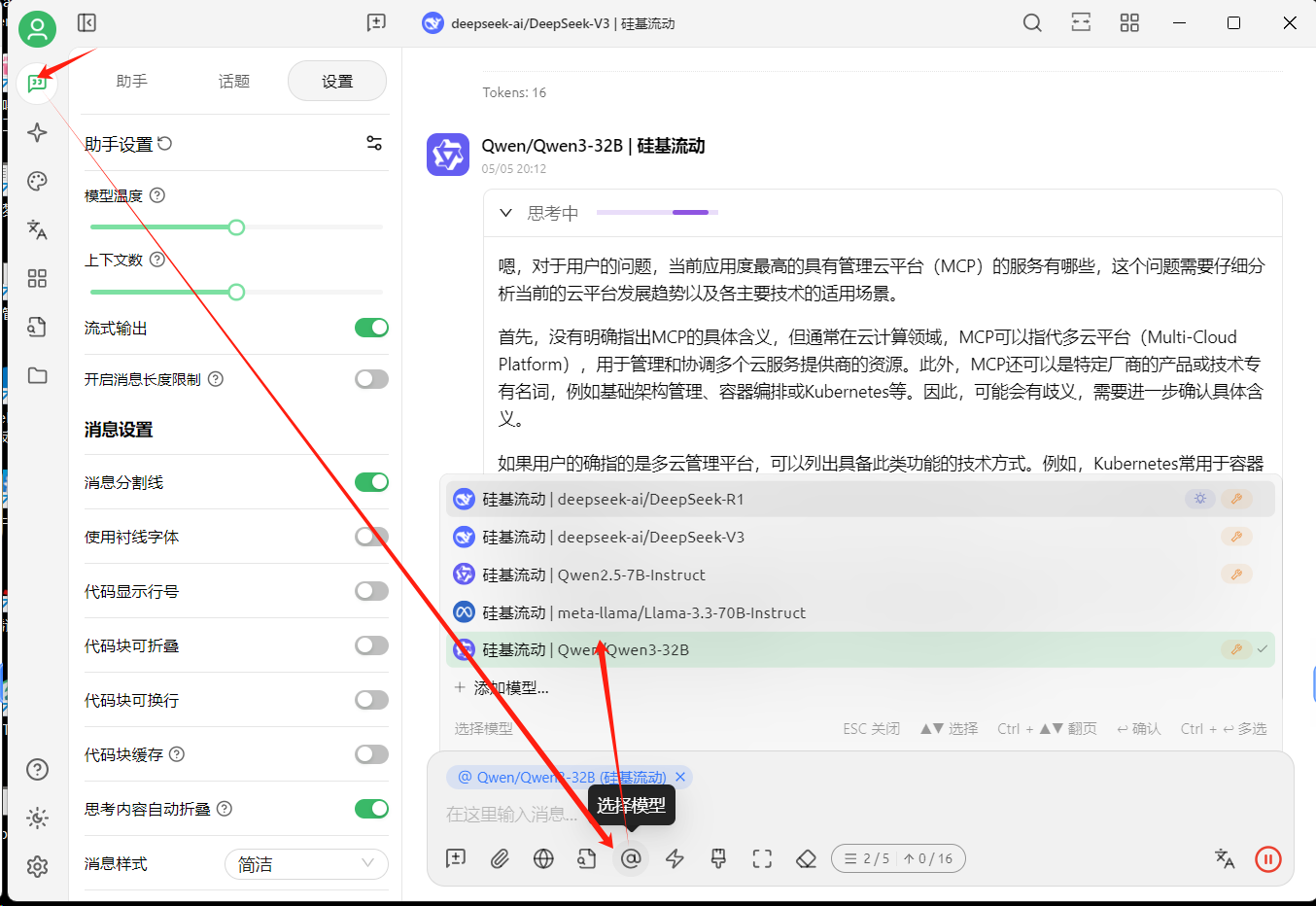Image resolution: width=1316 pixels, height=906 pixels.
Task: Reset assistant settings with the refresh icon
Action: 165,143
